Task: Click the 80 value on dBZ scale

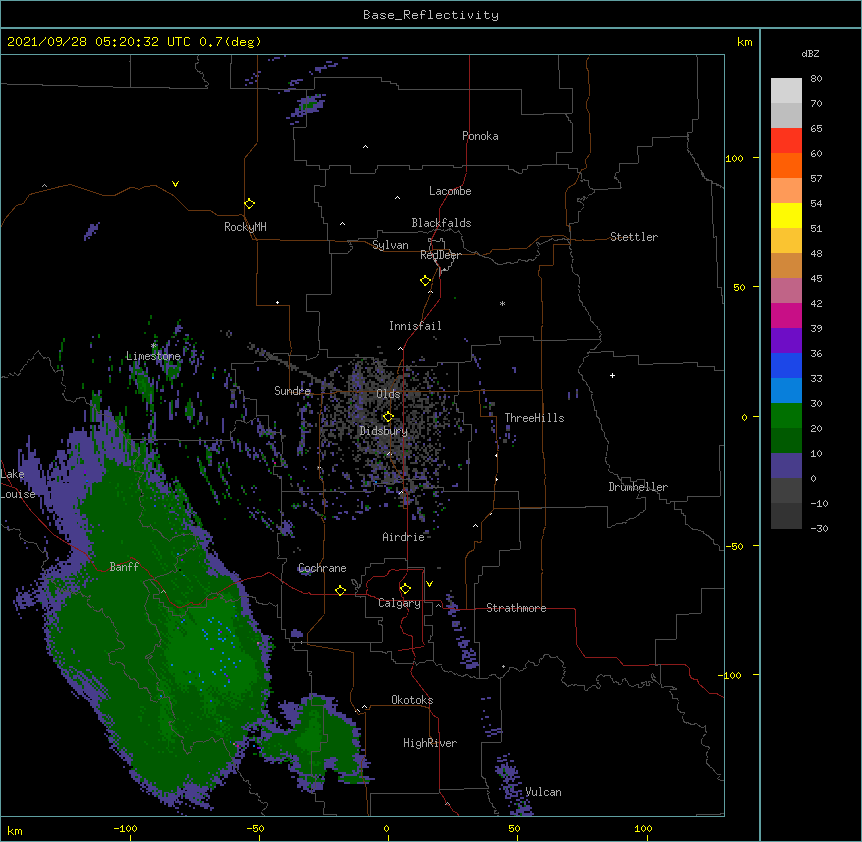Action: [816, 79]
